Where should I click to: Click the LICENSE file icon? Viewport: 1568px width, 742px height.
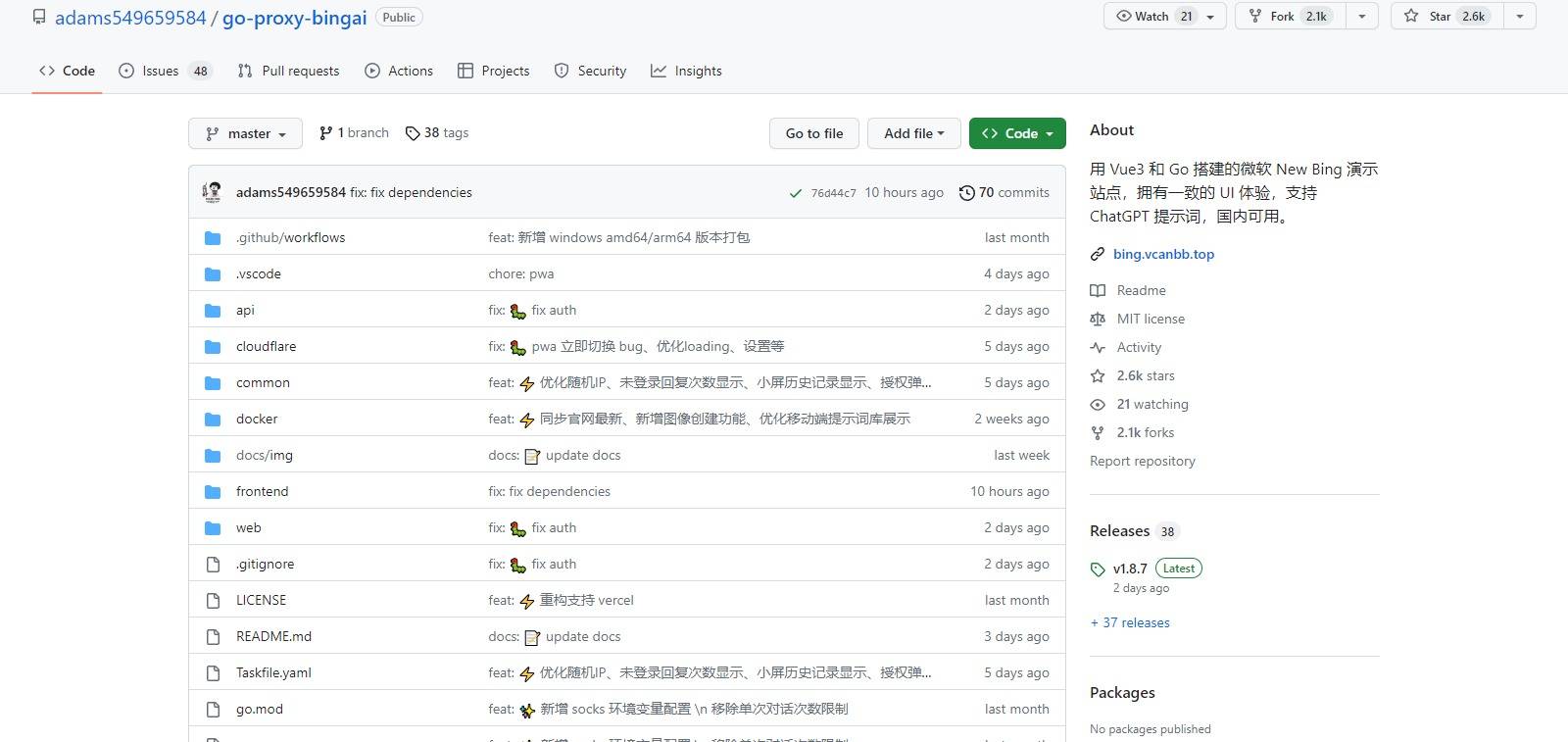[x=213, y=601]
